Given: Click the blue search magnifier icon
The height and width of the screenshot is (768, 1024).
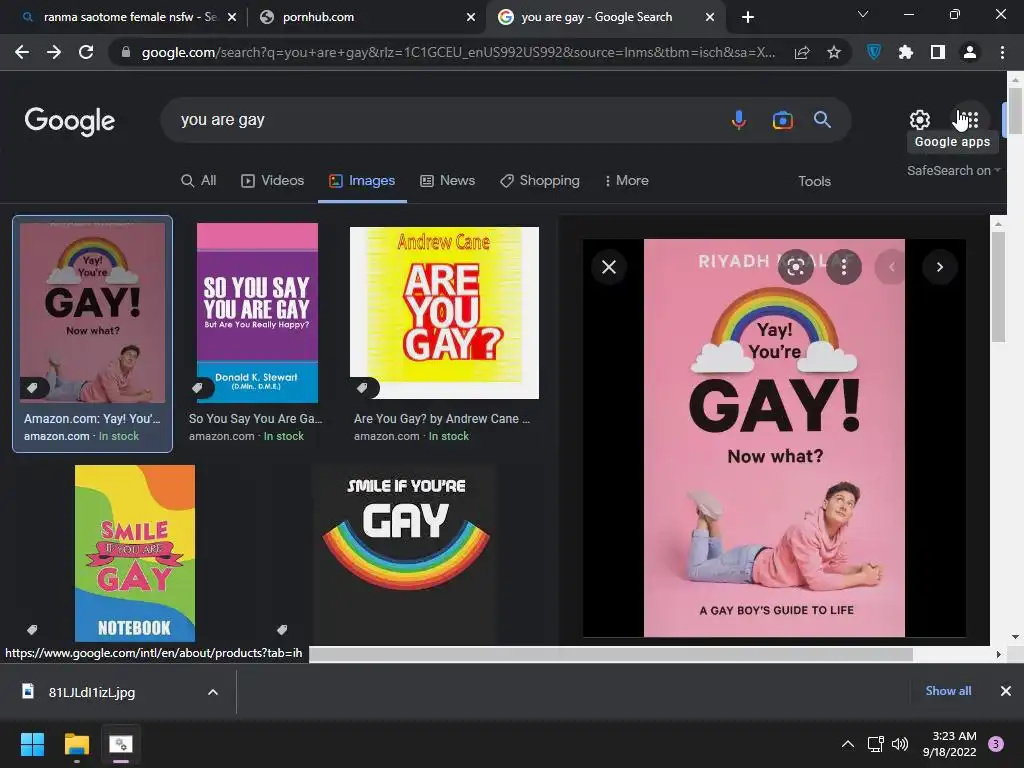Looking at the screenshot, I should 822,120.
